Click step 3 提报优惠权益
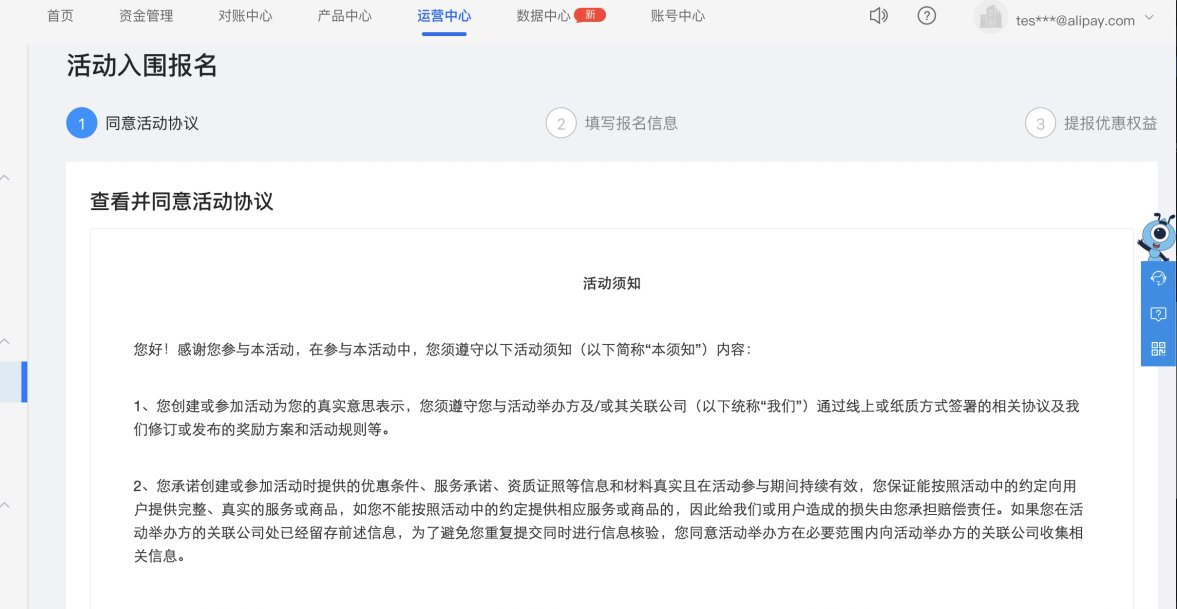Image resolution: width=1177 pixels, height=609 pixels. click(x=1091, y=123)
